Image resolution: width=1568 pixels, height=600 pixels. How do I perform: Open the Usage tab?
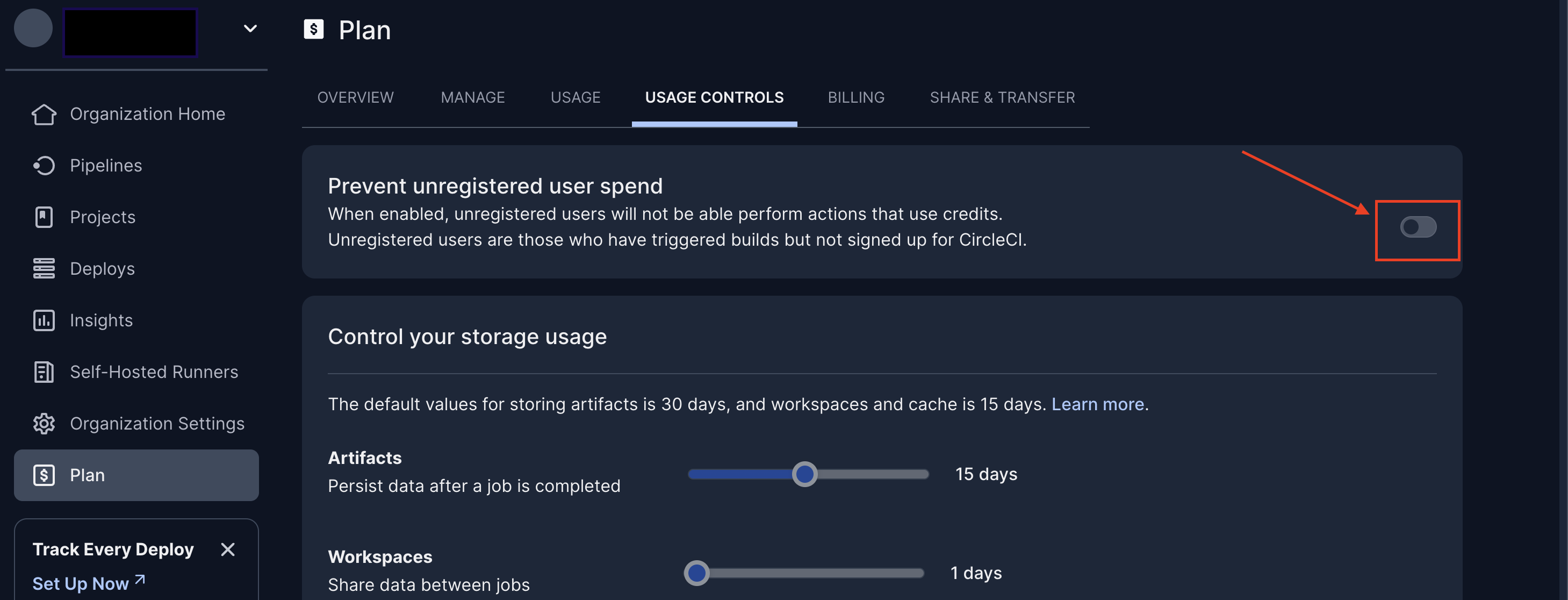click(575, 97)
